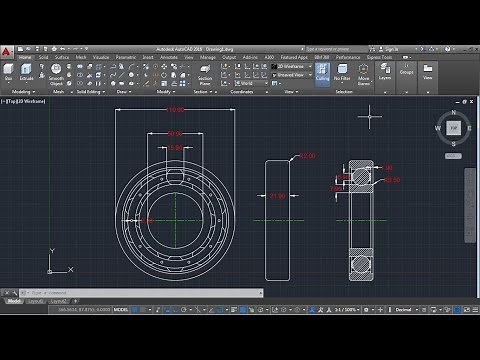Screen dimensions: 480x360
Task: Open the World UCS dropdown
Action: [252, 83]
